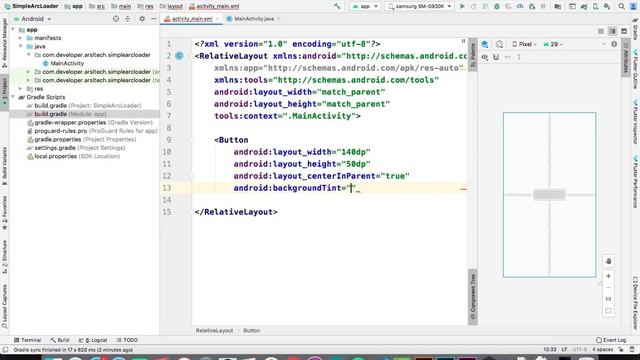Switch to the MainActivity.java editor tab
Image resolution: width=640 pixels, height=360 pixels.
253,19
